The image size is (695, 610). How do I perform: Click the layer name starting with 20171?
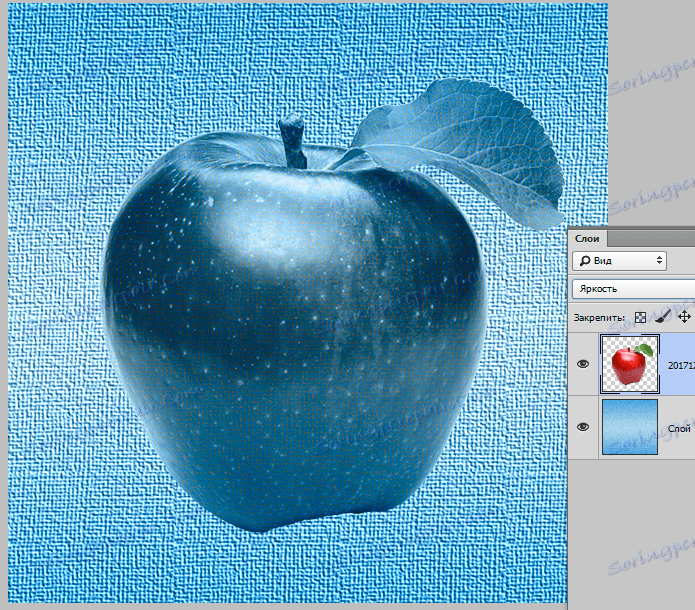(681, 365)
